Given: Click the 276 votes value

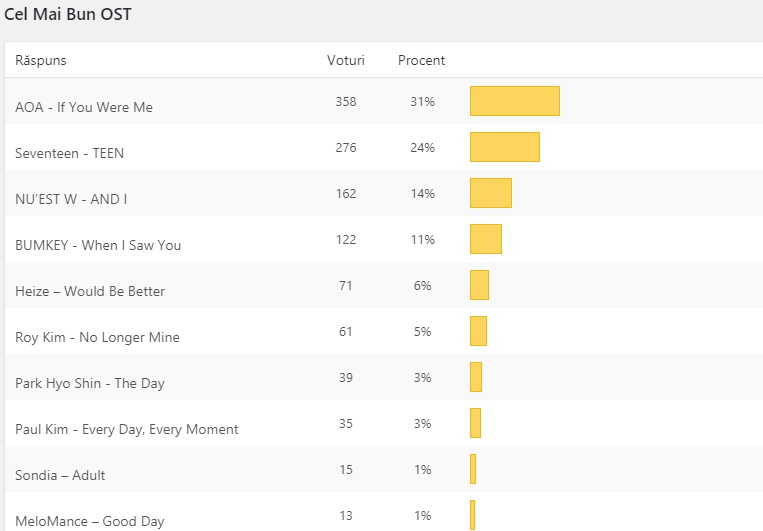Looking at the screenshot, I should tap(346, 147).
